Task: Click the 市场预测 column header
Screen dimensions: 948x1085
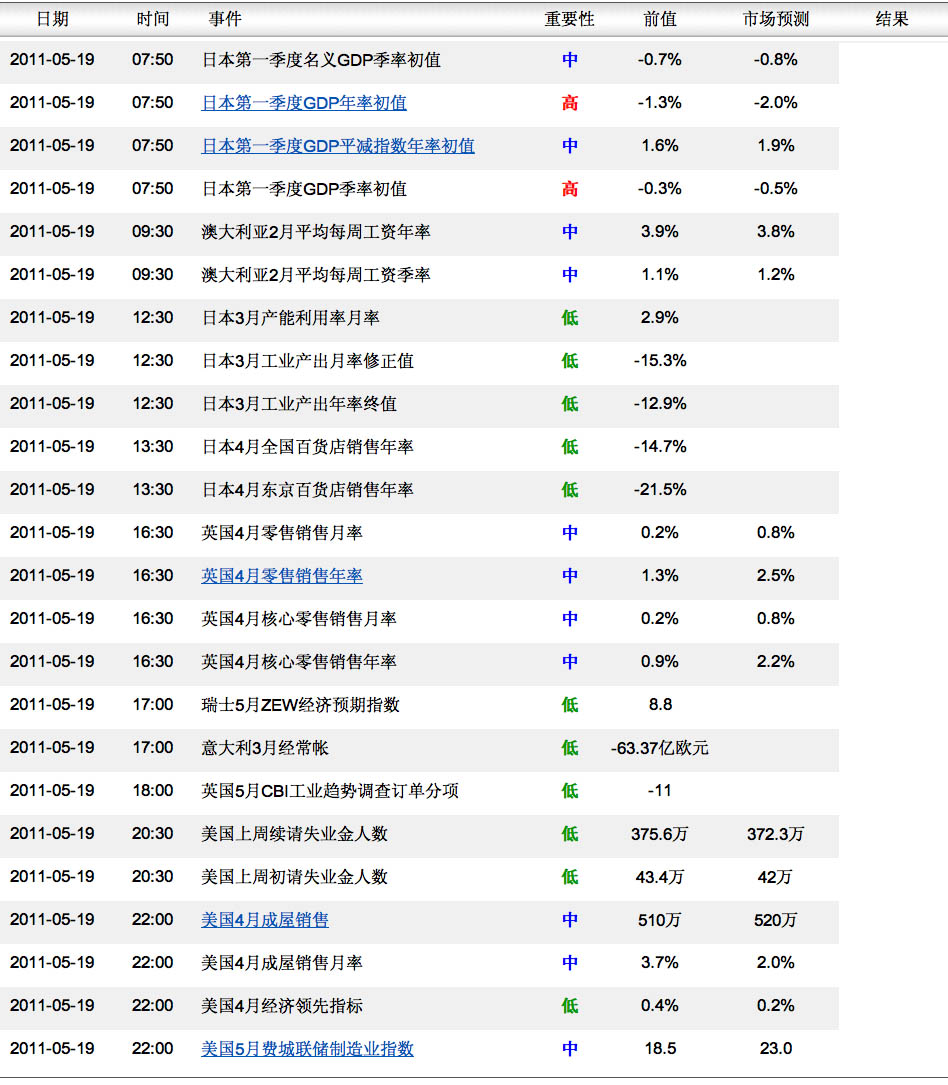Action: click(x=776, y=19)
